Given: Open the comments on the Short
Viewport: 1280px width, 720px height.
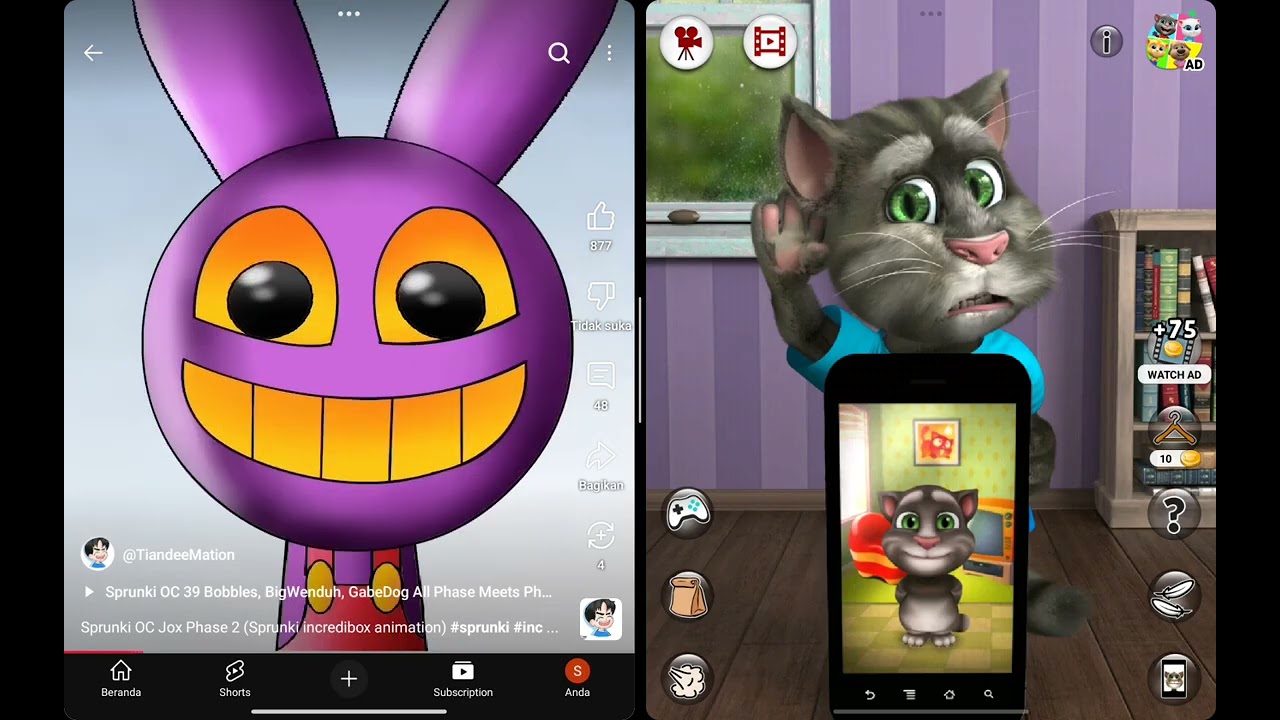Looking at the screenshot, I should click(600, 376).
